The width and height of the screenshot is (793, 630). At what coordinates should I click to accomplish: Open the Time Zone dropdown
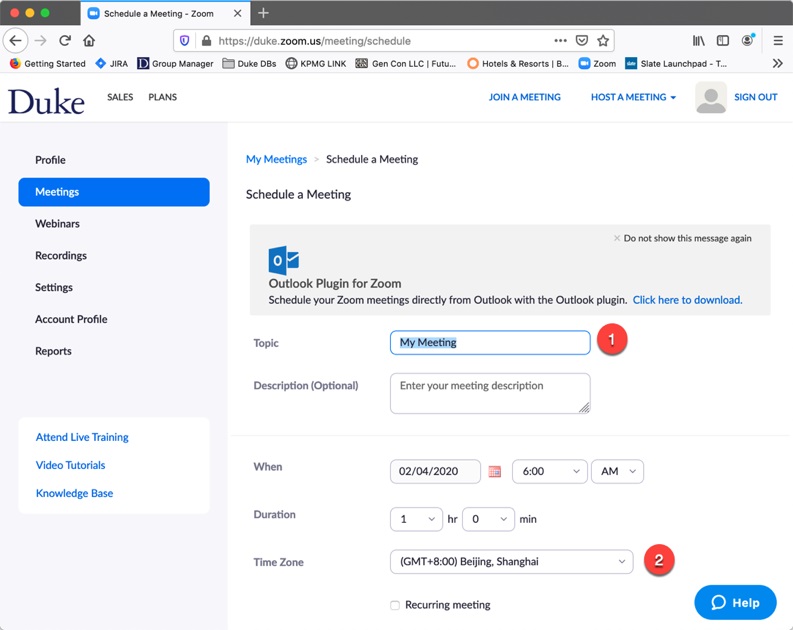pyautogui.click(x=511, y=562)
